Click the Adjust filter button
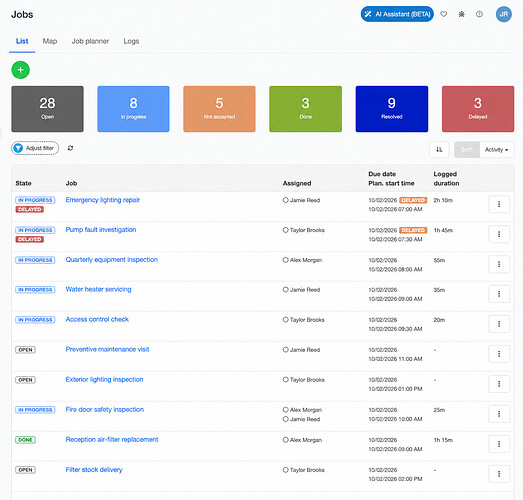523x500 pixels. (x=35, y=148)
